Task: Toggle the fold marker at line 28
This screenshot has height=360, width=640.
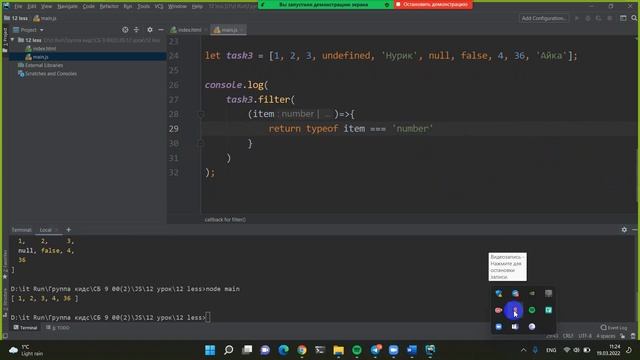Action: click(x=201, y=114)
